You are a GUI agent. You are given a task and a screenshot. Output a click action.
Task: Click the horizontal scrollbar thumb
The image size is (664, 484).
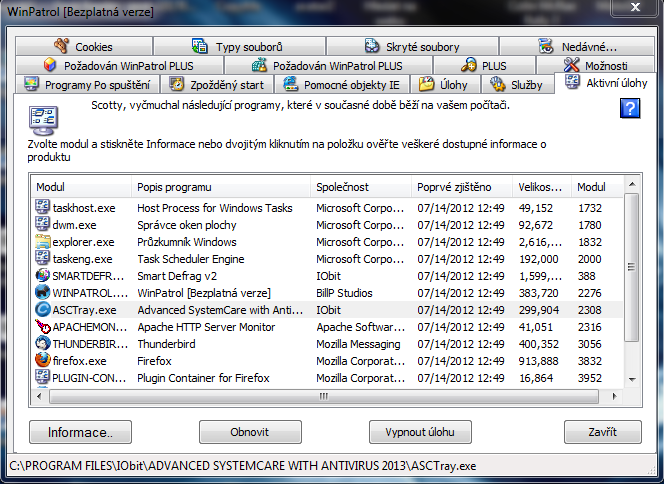(324, 396)
